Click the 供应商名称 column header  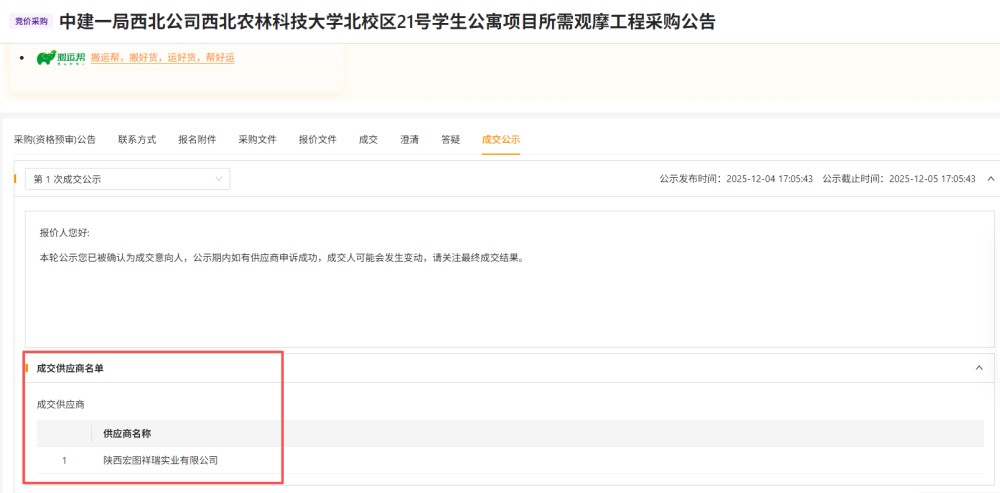127,434
